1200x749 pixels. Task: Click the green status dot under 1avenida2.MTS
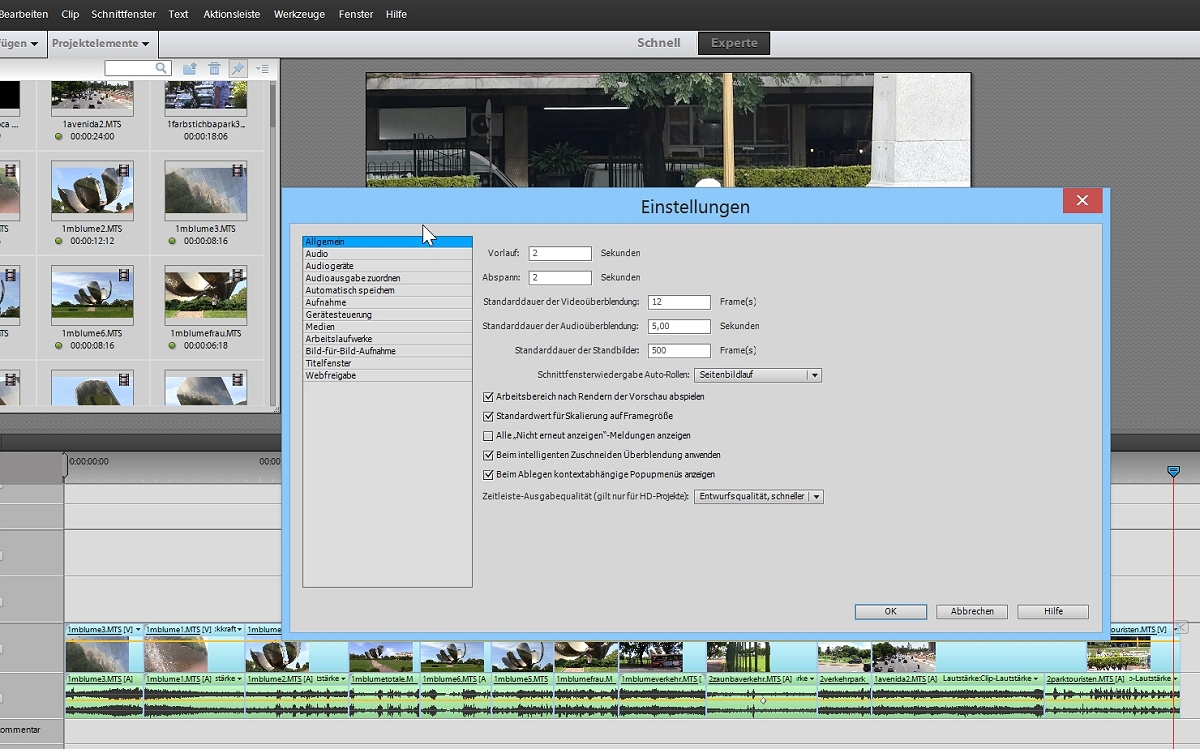pos(59,137)
